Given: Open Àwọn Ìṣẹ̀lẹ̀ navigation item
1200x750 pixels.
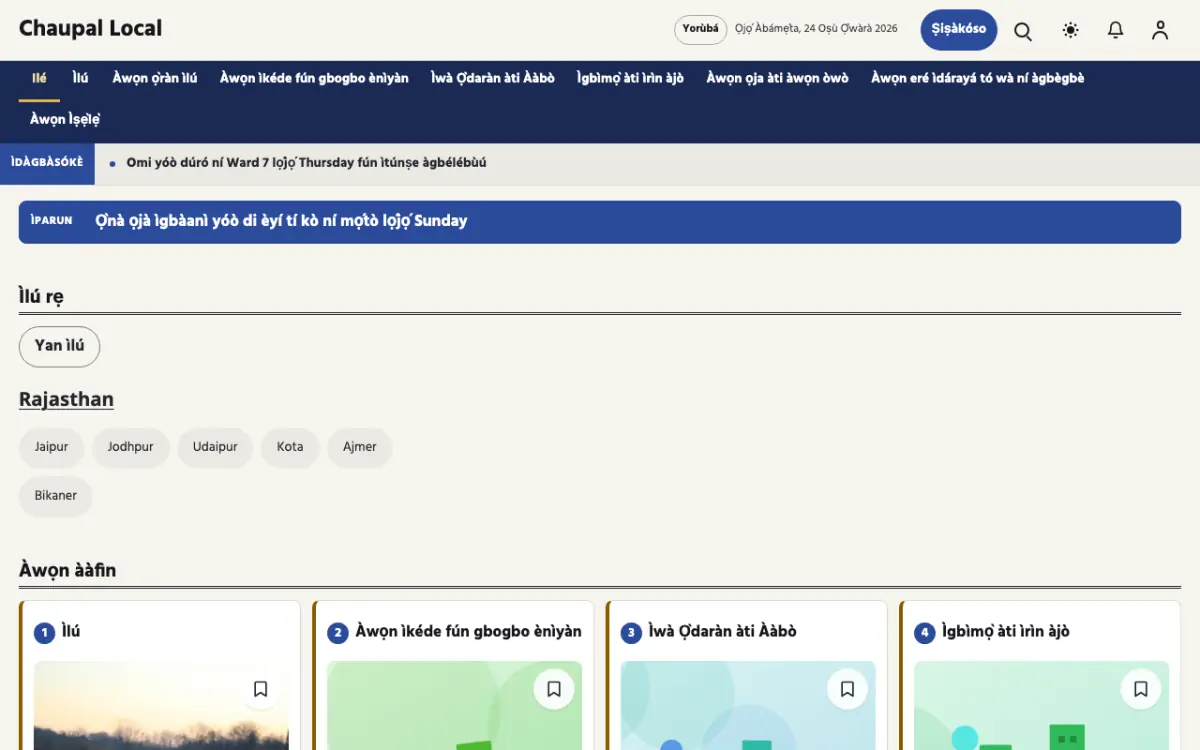Looking at the screenshot, I should 65,120.
